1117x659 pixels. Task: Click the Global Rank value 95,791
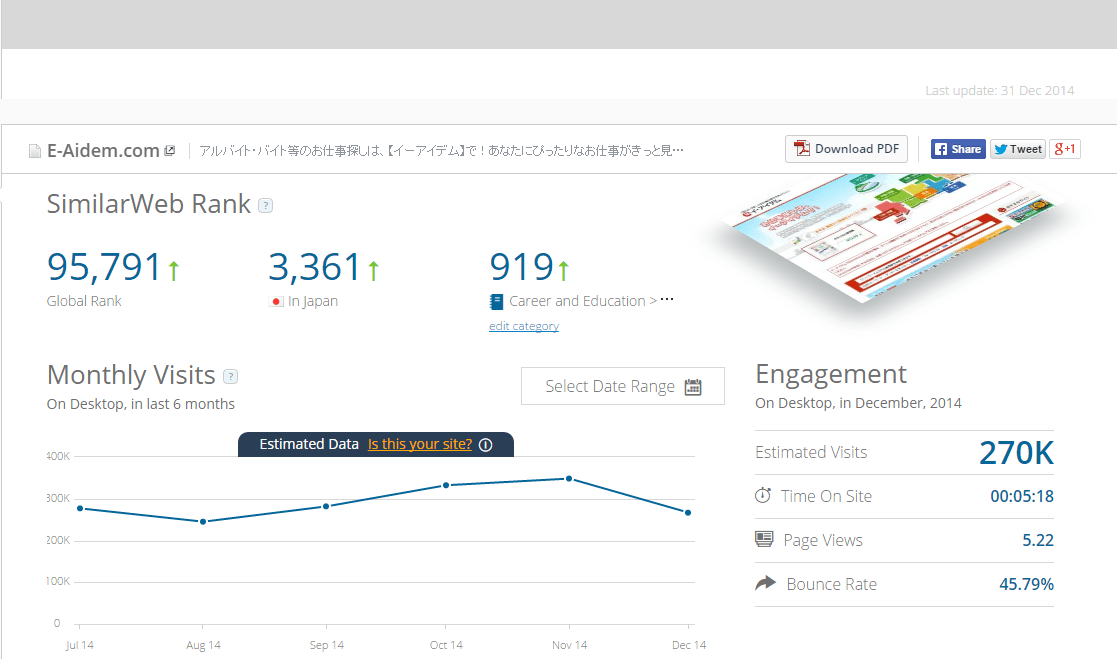coord(105,267)
